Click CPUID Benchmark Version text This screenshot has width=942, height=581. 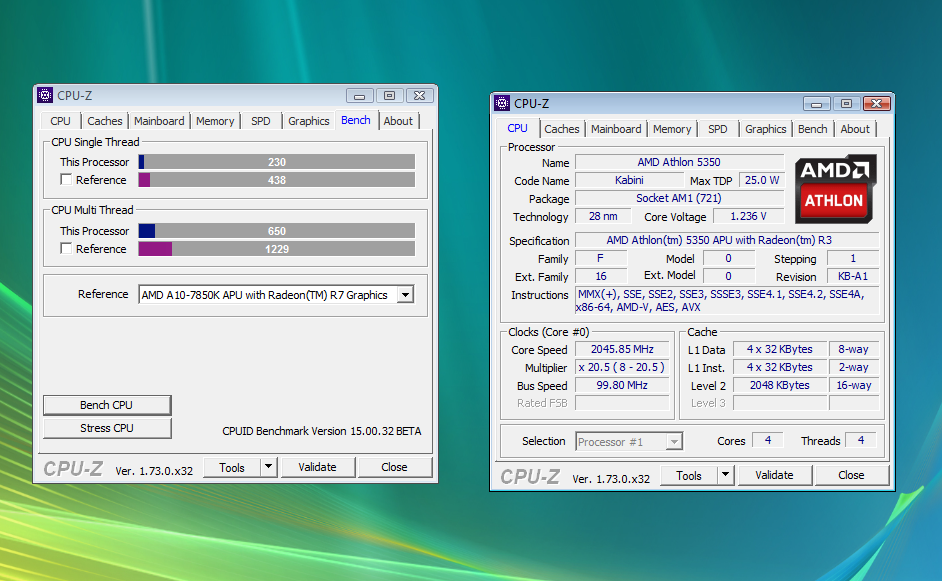click(x=321, y=431)
